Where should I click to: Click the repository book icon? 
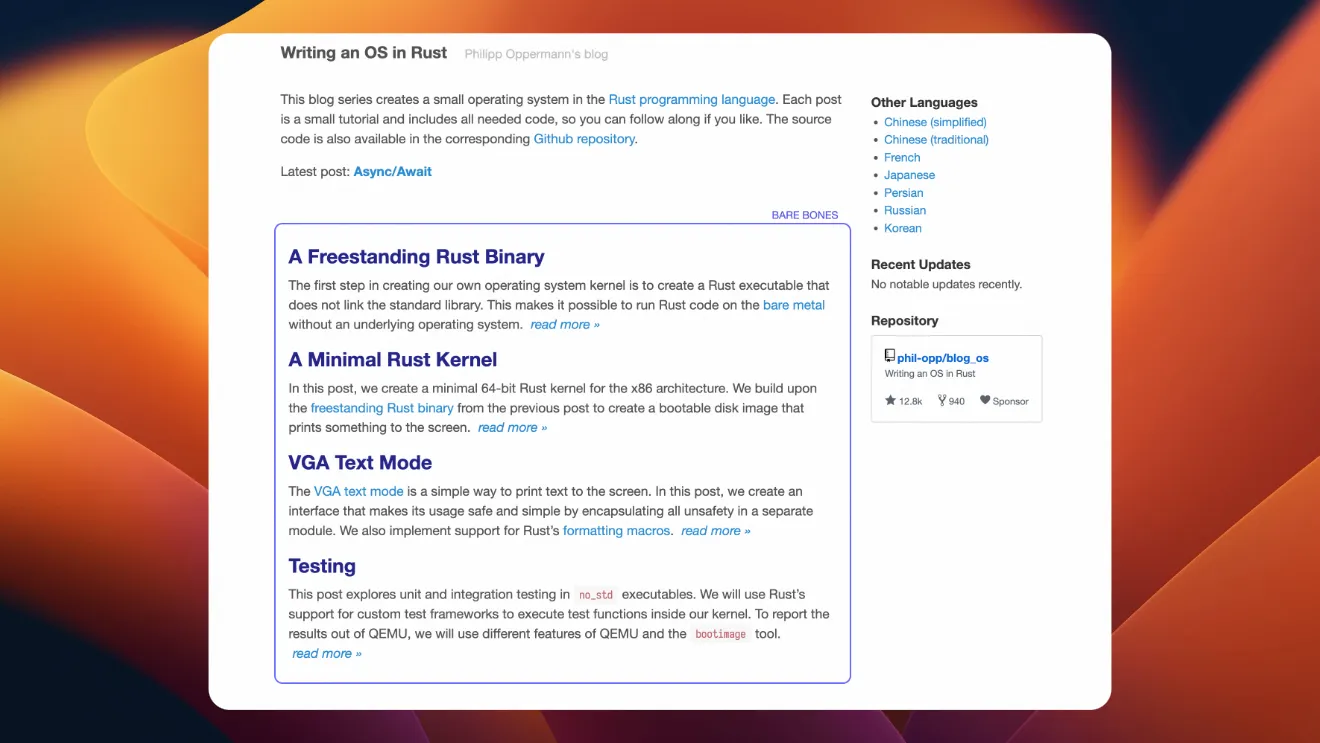(x=890, y=356)
